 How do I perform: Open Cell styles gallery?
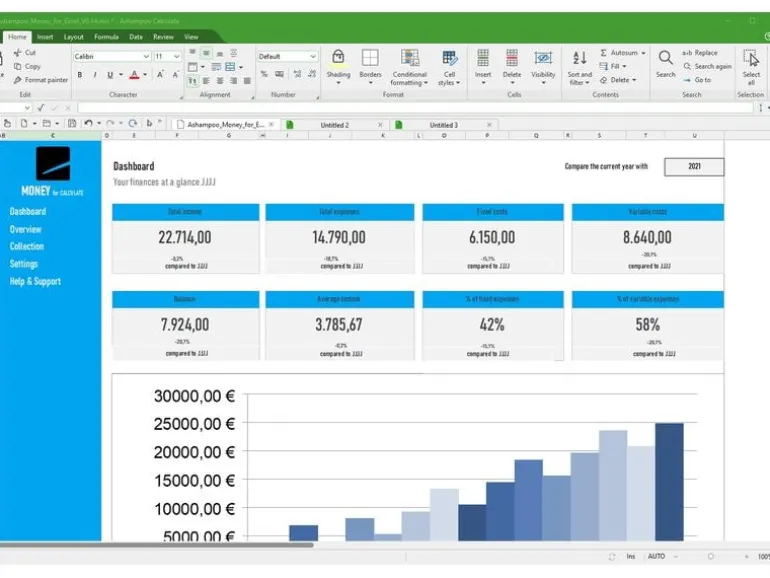[449, 68]
